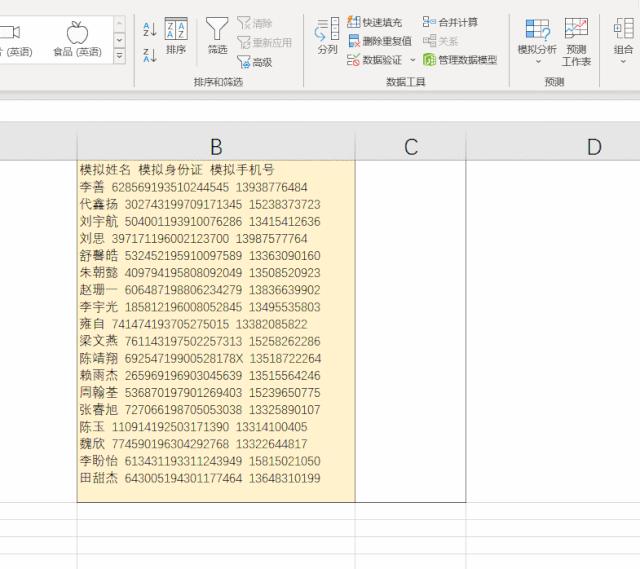
Task: Click 合并计算 consolidate
Action: click(x=450, y=22)
